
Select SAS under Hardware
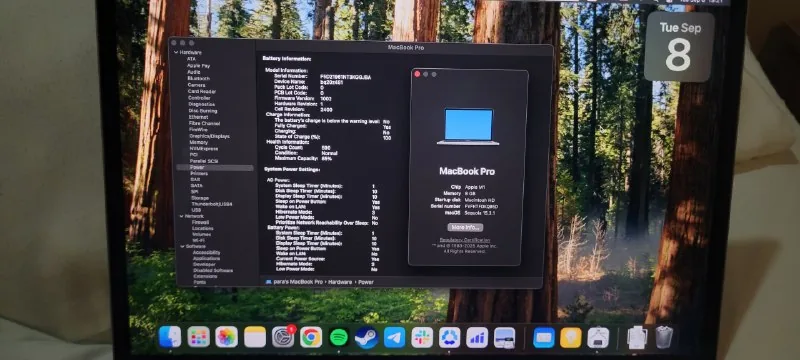(195, 179)
